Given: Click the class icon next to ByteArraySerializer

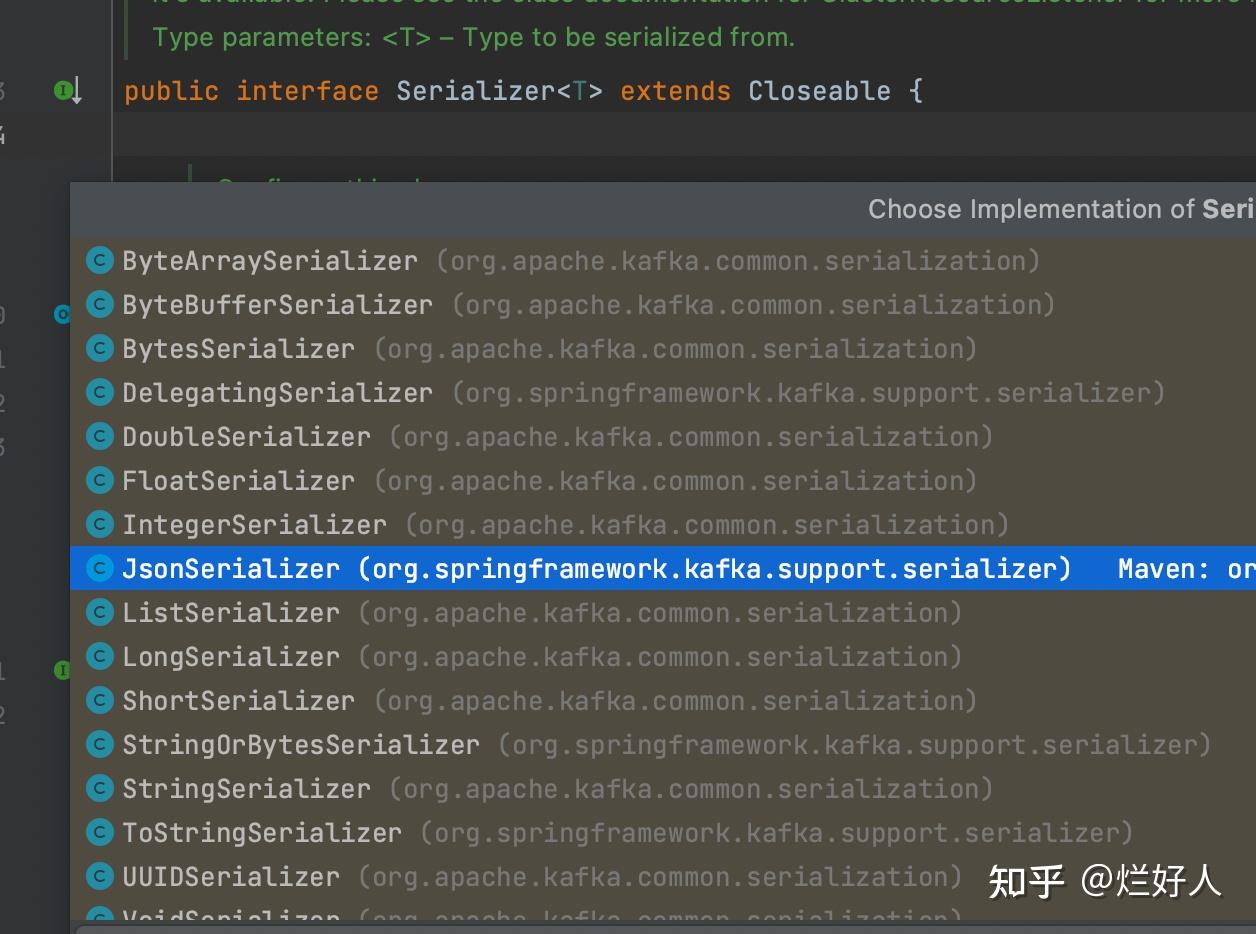Looking at the screenshot, I should coord(99,261).
